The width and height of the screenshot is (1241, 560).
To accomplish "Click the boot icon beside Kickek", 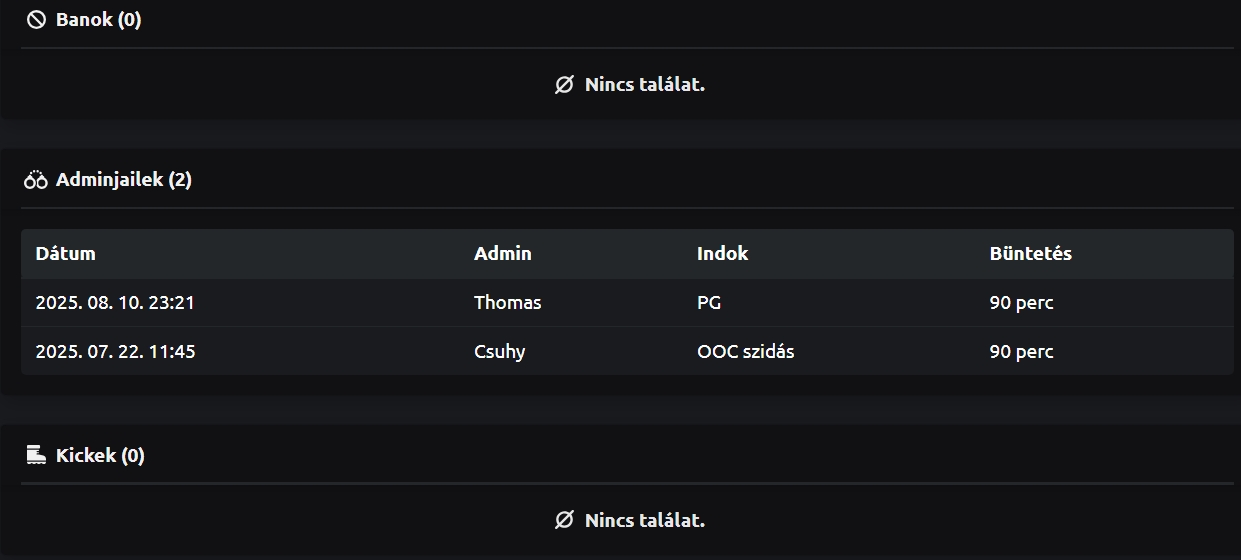I will click(x=36, y=455).
